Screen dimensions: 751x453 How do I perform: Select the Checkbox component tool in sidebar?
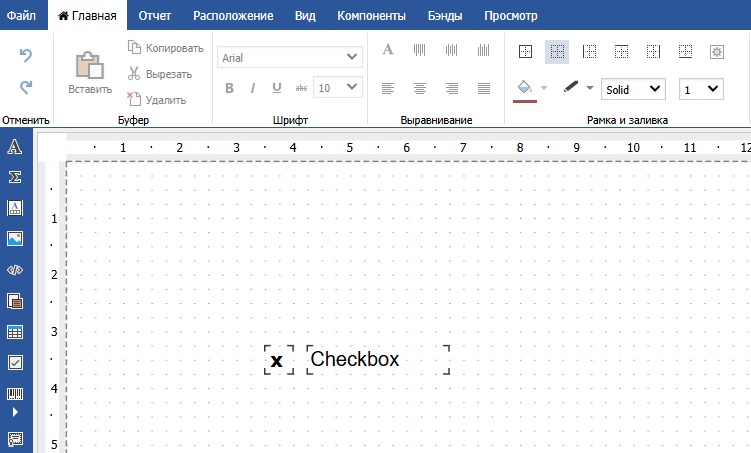pos(15,362)
